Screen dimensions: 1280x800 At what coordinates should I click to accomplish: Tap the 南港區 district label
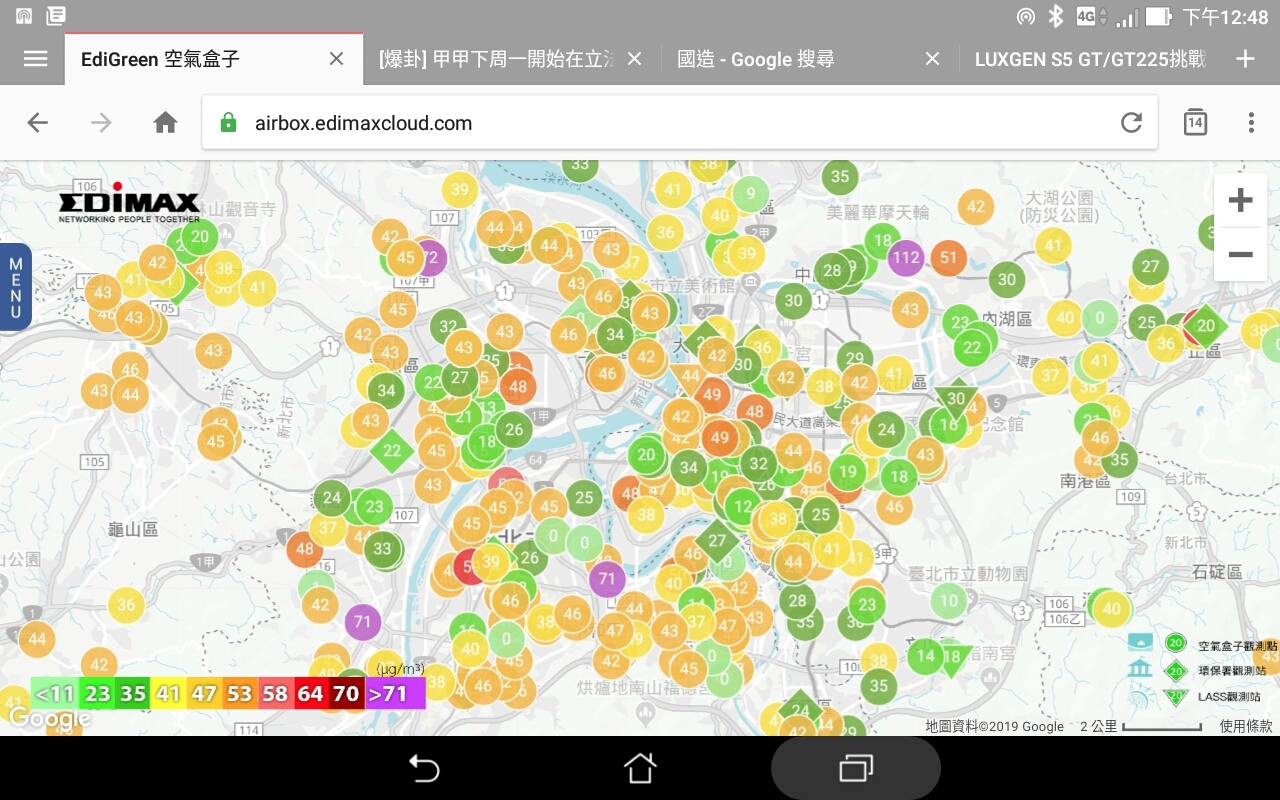pyautogui.click(x=1085, y=481)
